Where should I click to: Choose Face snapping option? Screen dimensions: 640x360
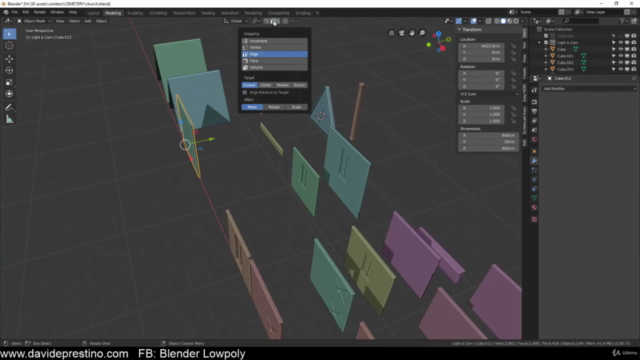pos(275,61)
